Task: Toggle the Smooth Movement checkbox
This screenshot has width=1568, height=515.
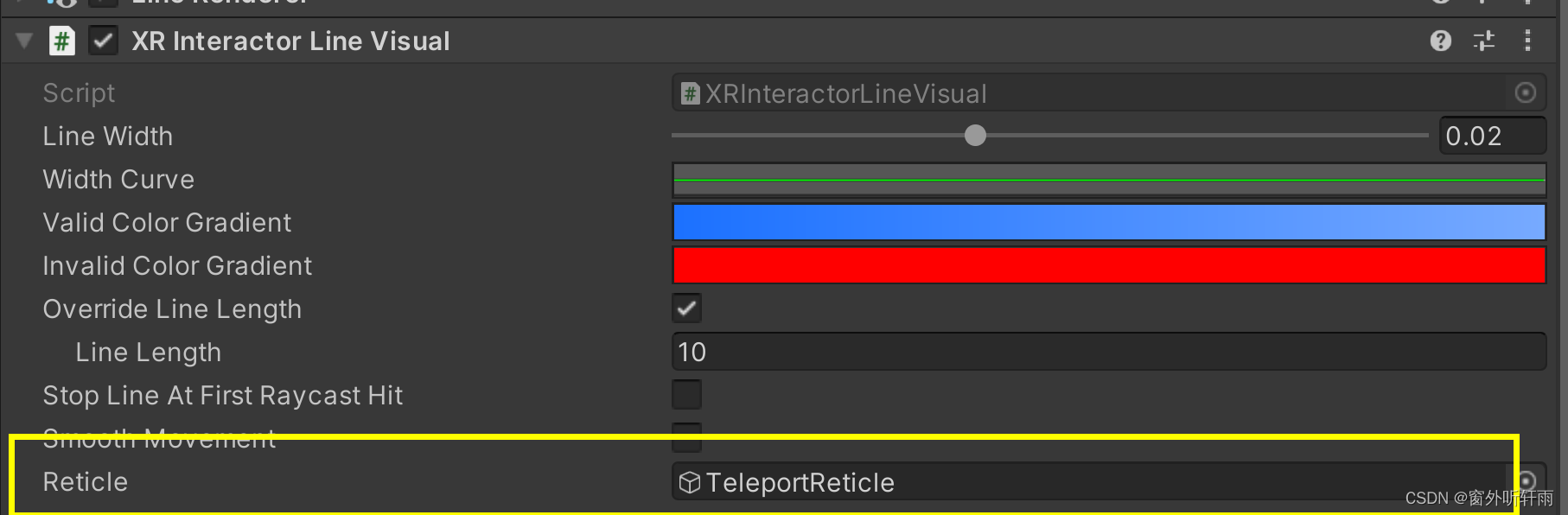Action: [x=687, y=437]
